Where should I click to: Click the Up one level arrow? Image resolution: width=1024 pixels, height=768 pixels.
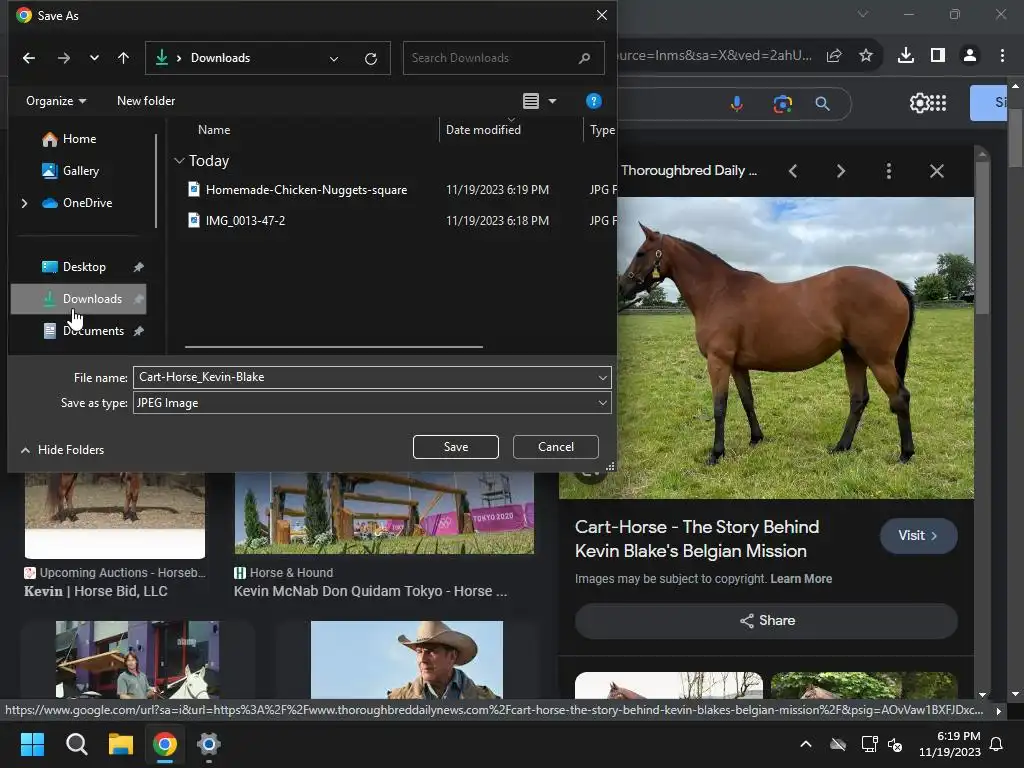(123, 58)
